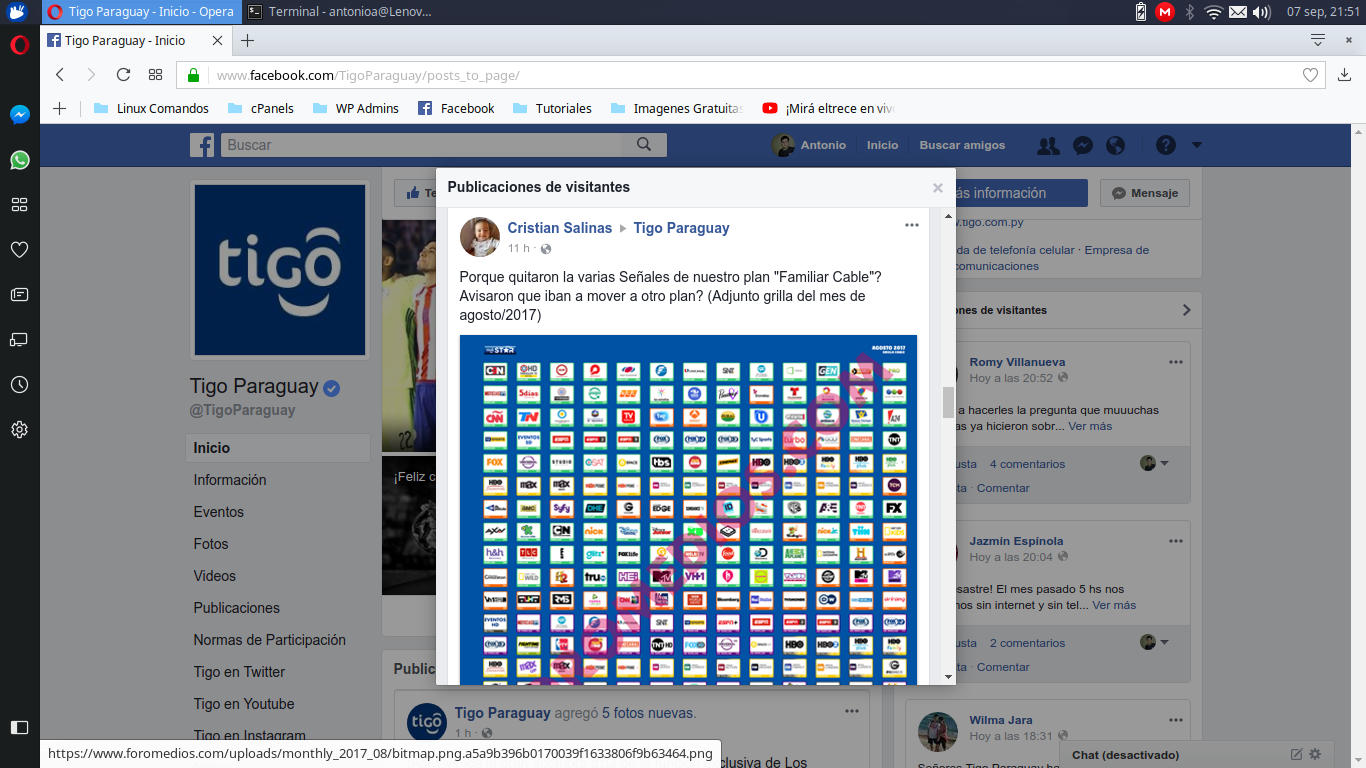Open Buscar amigos in the Facebook header
Image resolution: width=1366 pixels, height=768 pixels.
point(962,145)
